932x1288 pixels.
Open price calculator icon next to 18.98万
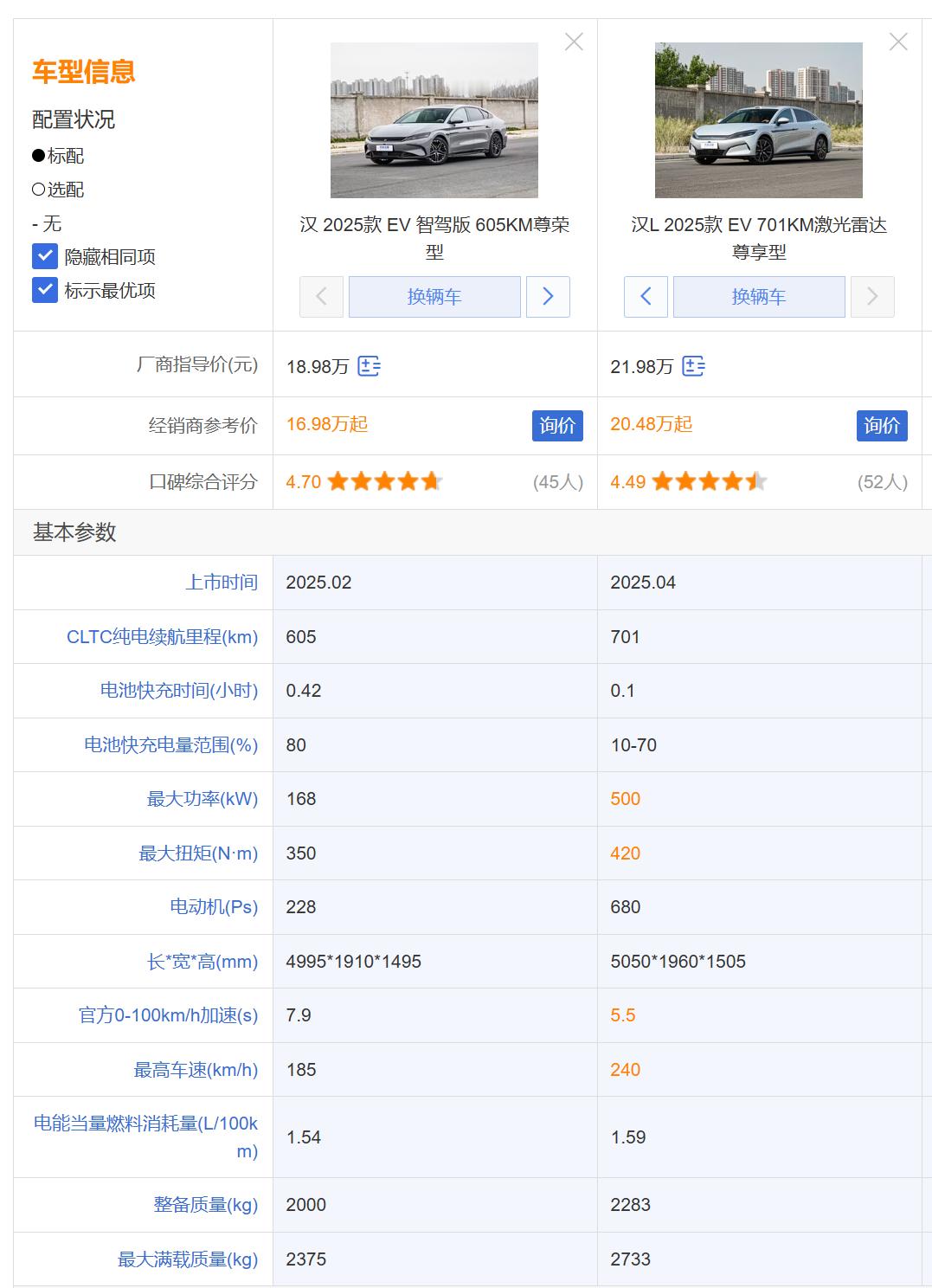click(x=370, y=366)
